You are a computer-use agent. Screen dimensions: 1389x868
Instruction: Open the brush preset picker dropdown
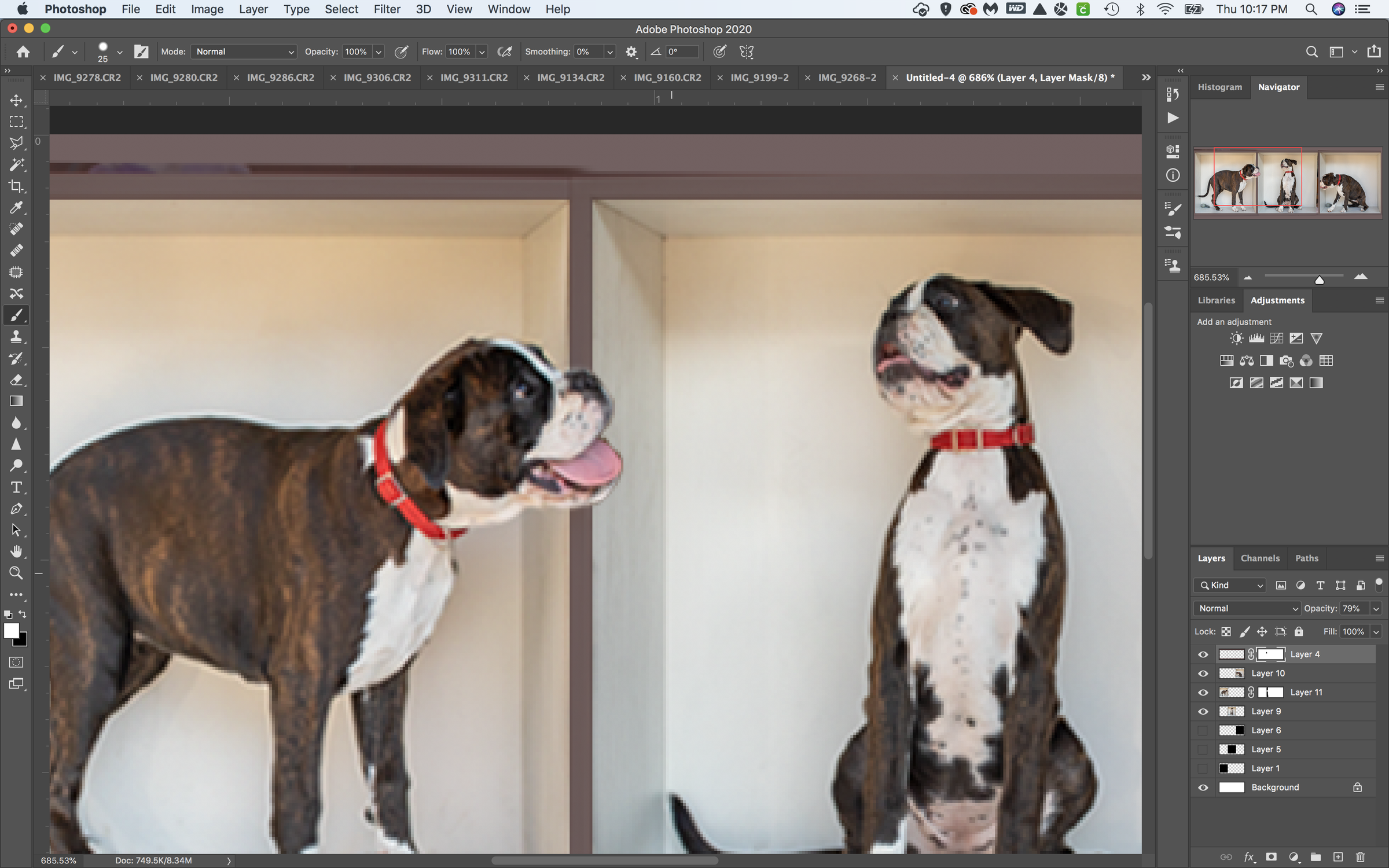coord(120,52)
